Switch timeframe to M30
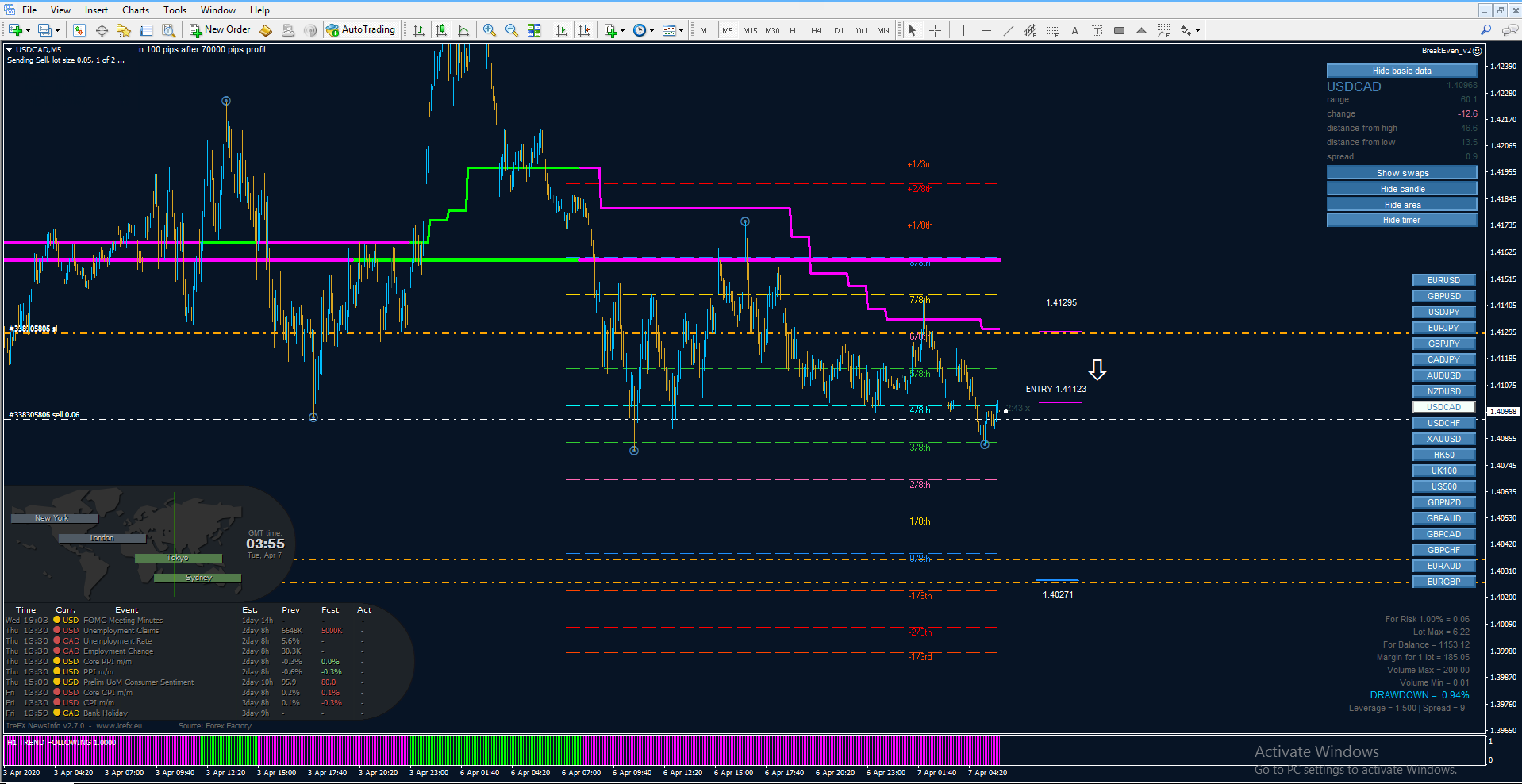 772,30
